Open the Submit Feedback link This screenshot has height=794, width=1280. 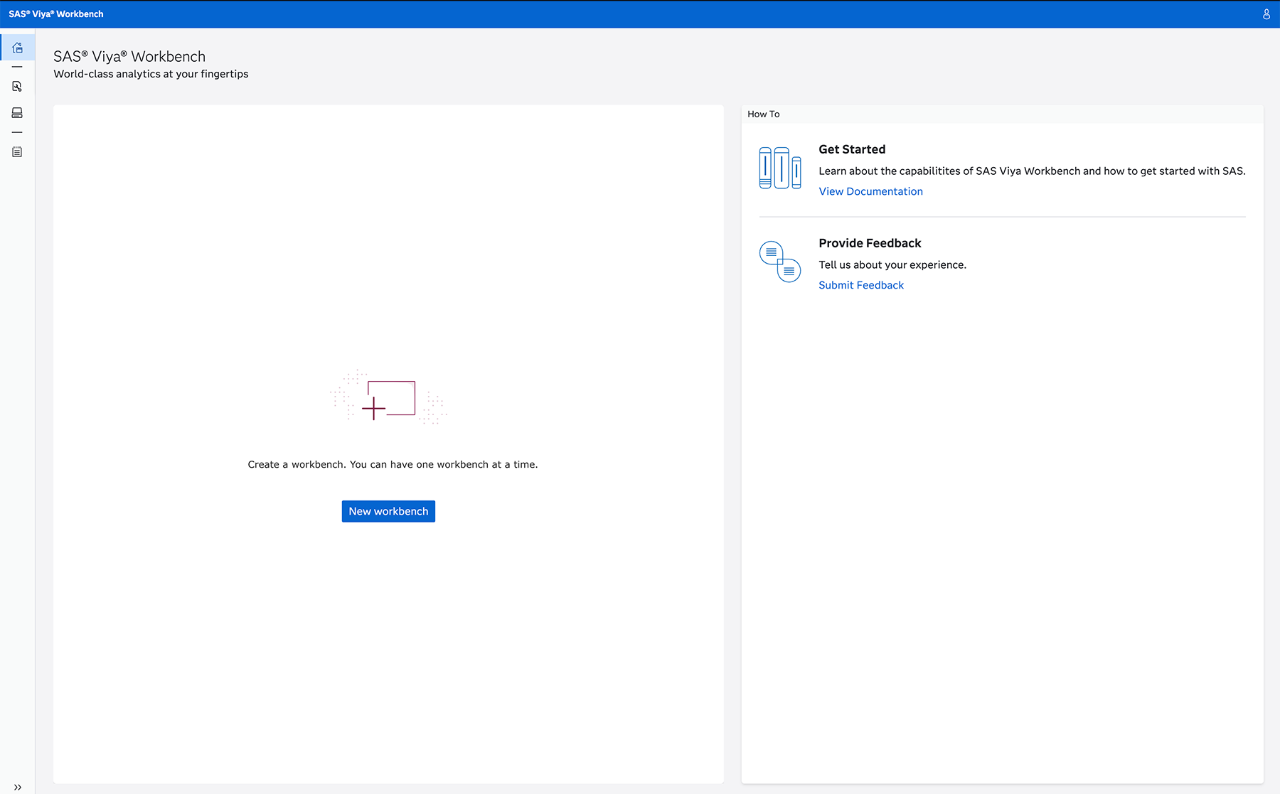click(x=861, y=285)
